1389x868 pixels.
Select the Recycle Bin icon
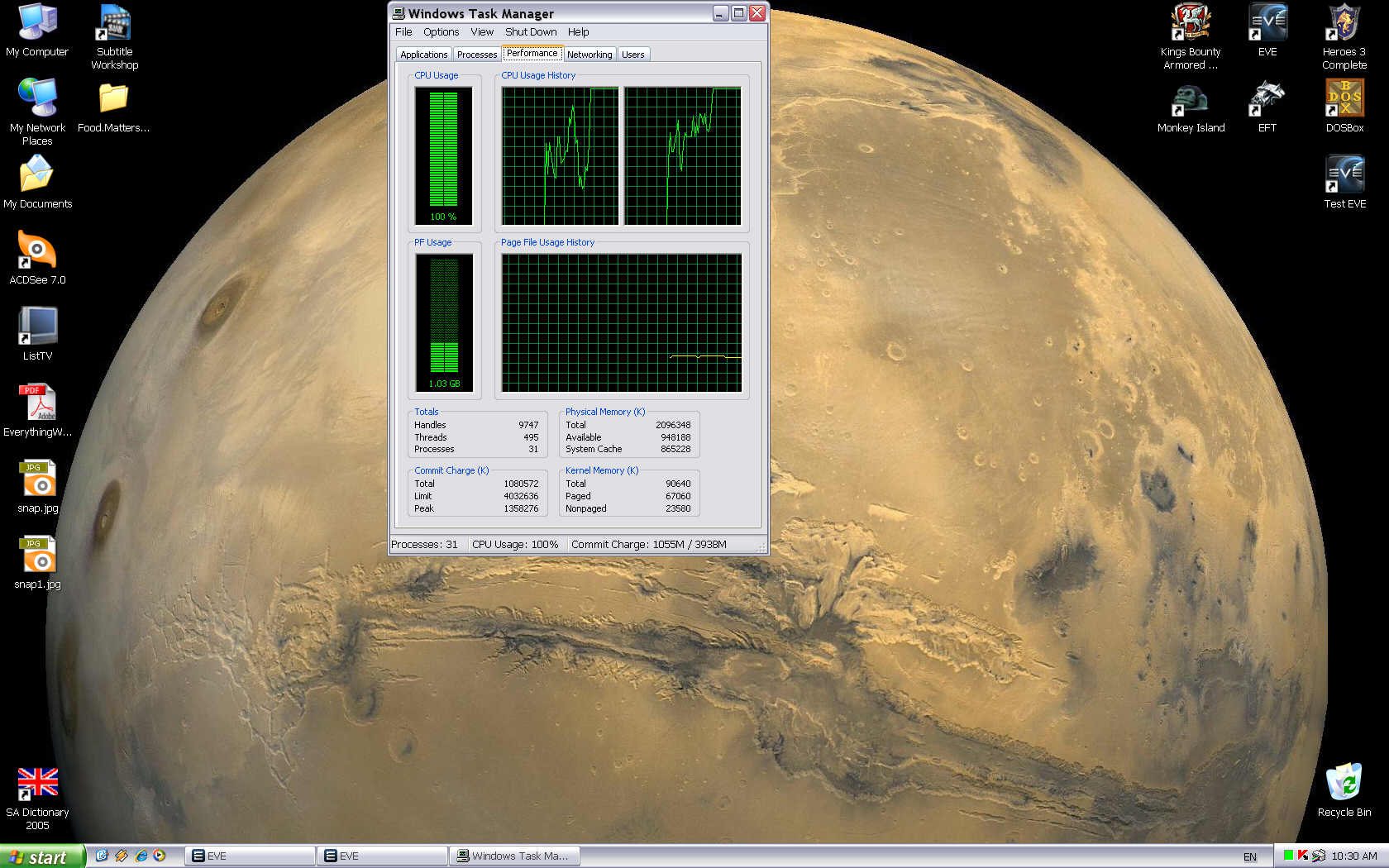pos(1344,784)
